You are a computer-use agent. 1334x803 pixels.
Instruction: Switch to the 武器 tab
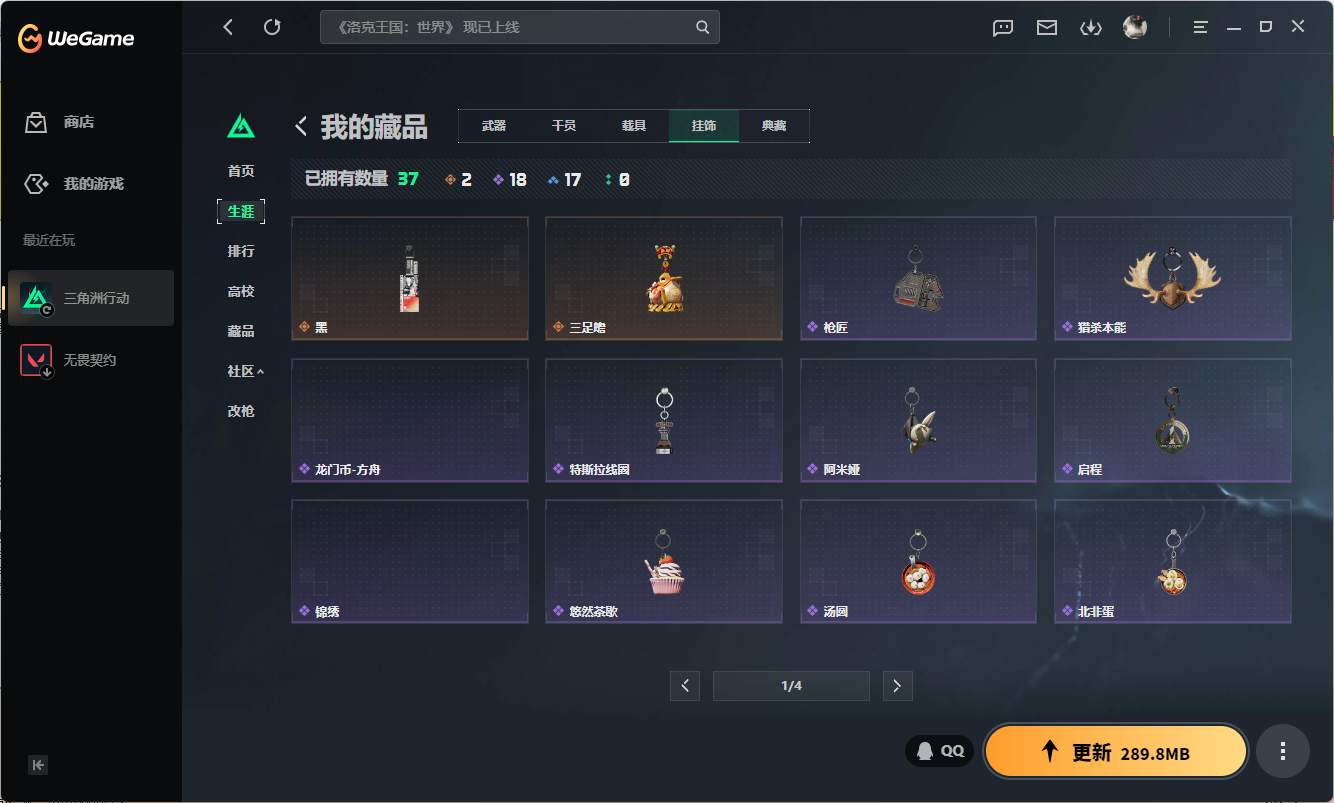(x=494, y=126)
